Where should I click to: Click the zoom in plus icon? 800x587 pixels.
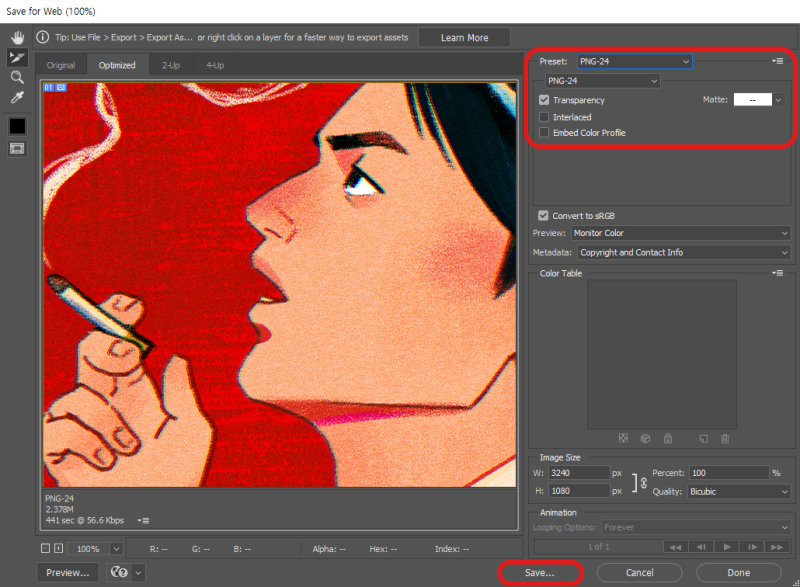pos(59,548)
